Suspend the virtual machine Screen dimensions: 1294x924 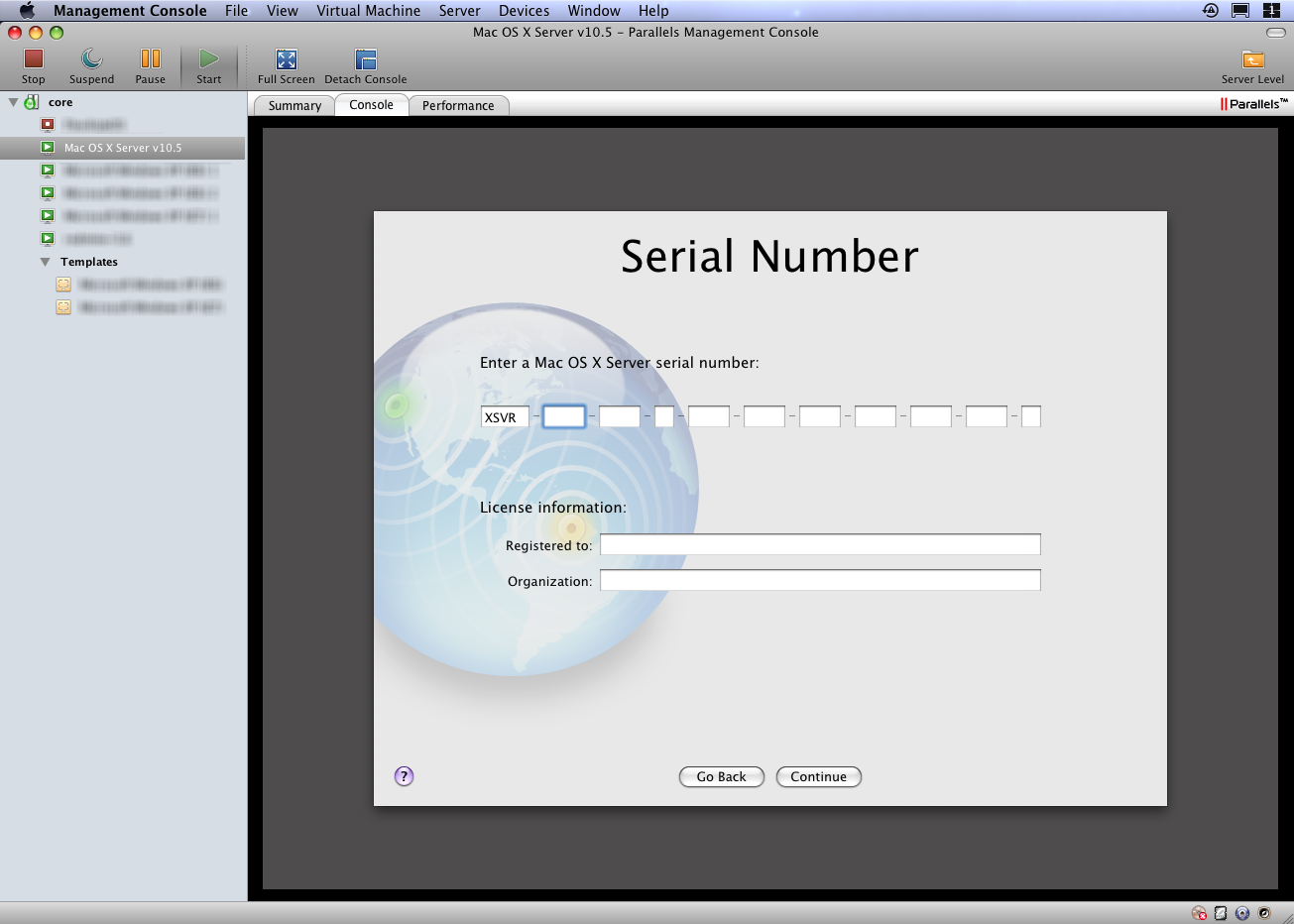point(91,59)
